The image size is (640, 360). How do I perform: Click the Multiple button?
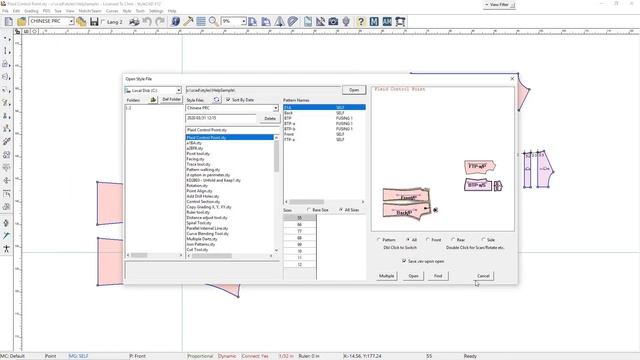[x=386, y=276]
